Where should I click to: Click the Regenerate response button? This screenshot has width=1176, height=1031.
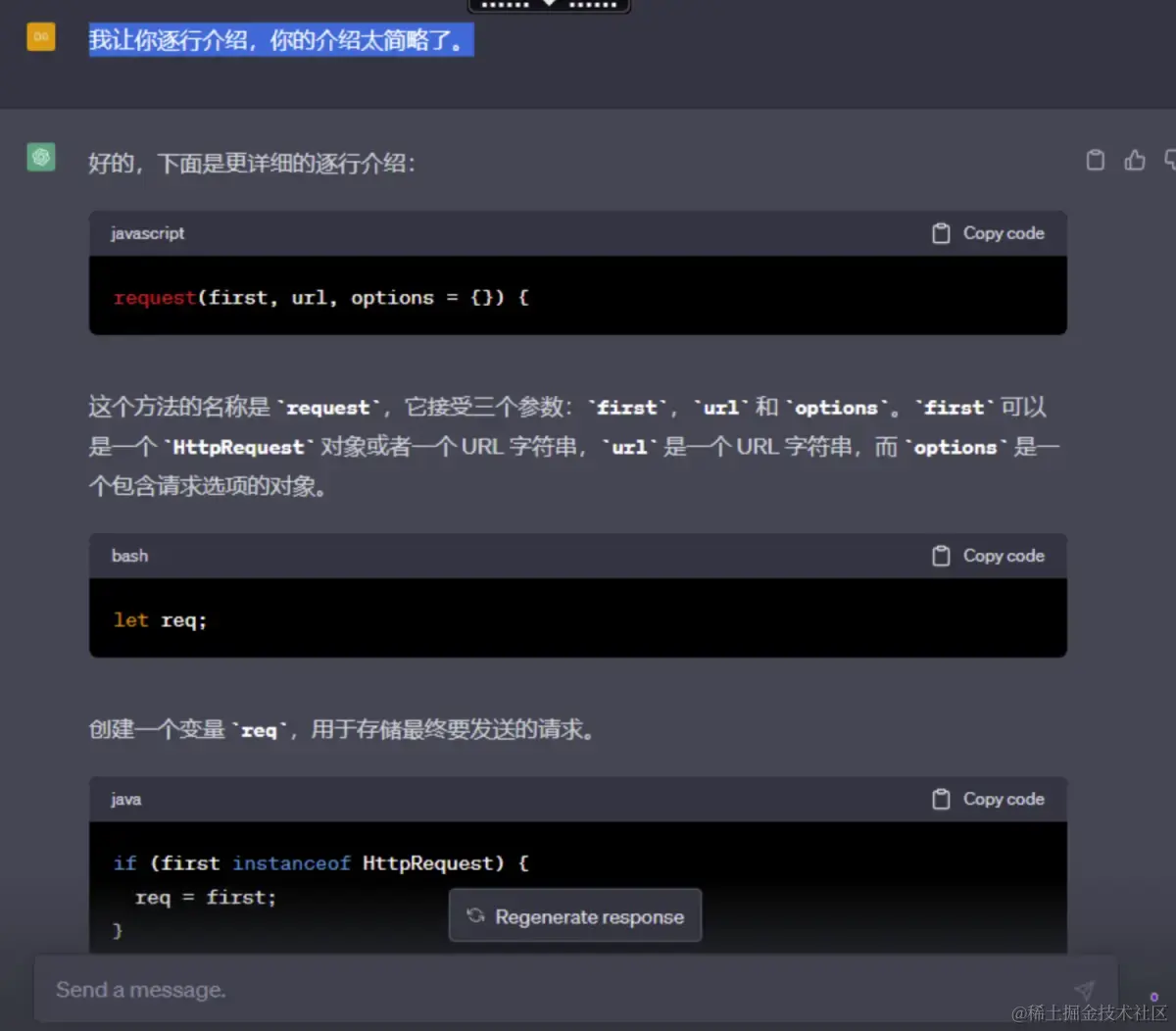(x=575, y=915)
